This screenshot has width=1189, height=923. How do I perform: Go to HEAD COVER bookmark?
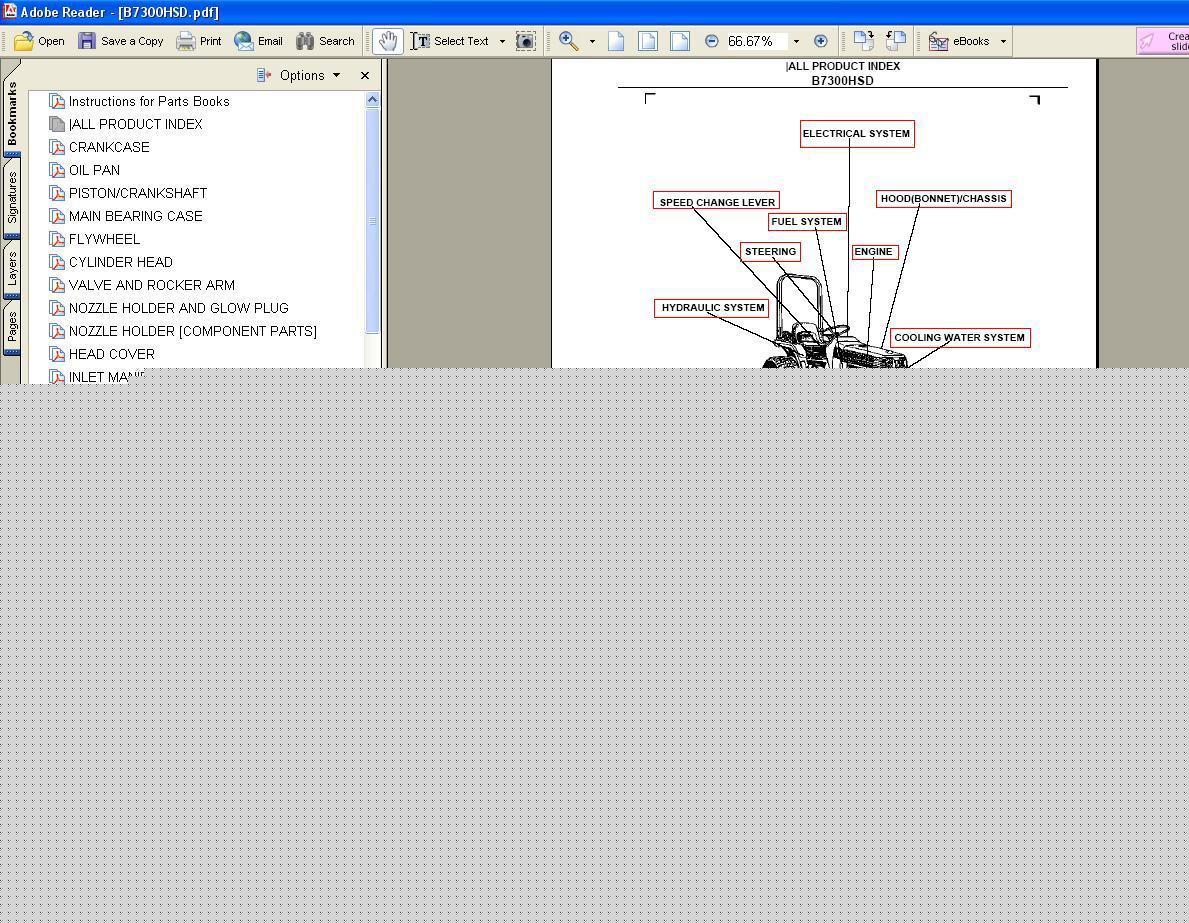click(111, 354)
